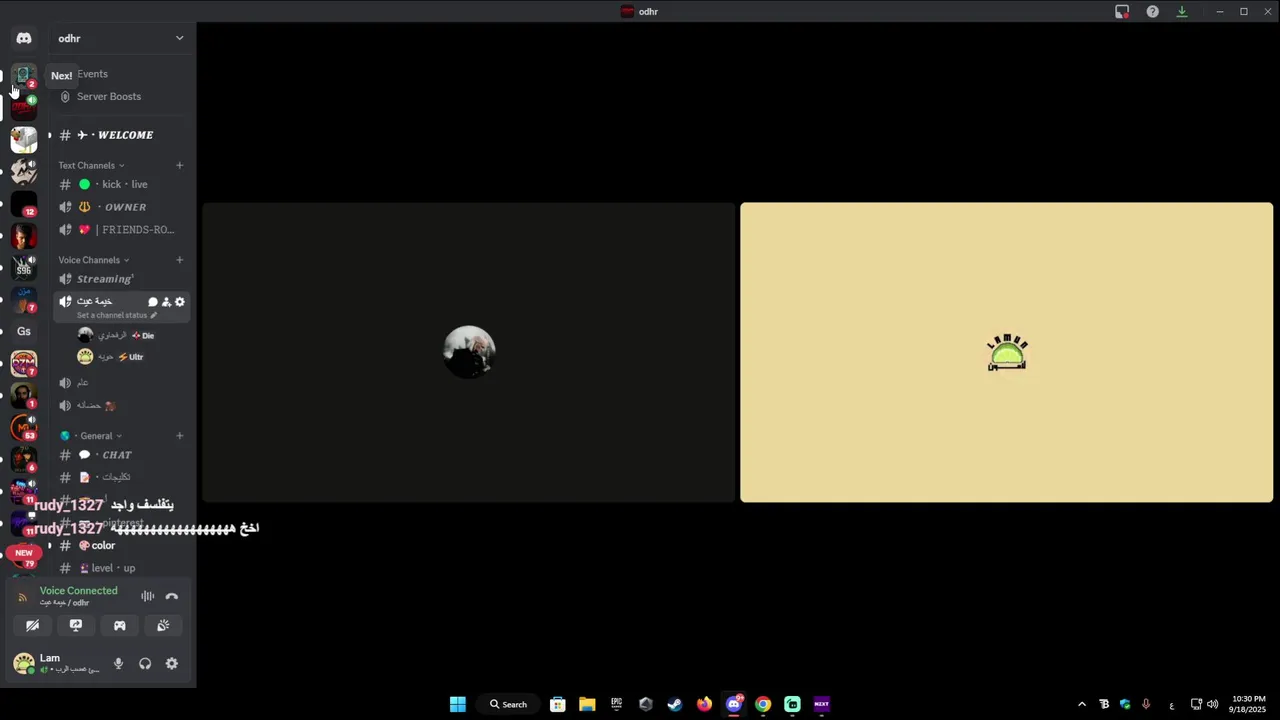
Task: Collapse the Text Channels category
Action: pyautogui.click(x=90, y=165)
